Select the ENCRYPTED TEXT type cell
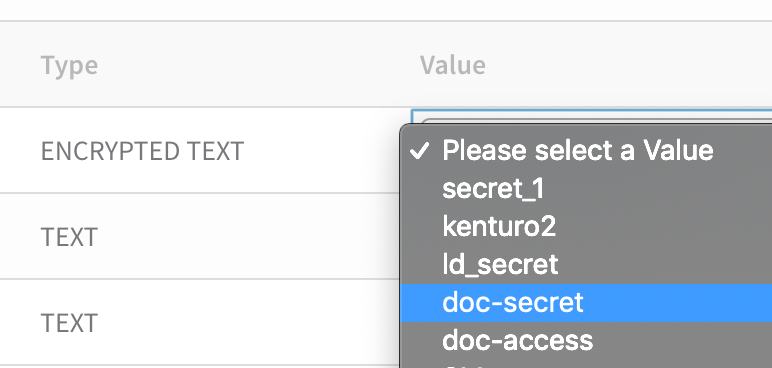The height and width of the screenshot is (368, 772). [x=142, y=151]
